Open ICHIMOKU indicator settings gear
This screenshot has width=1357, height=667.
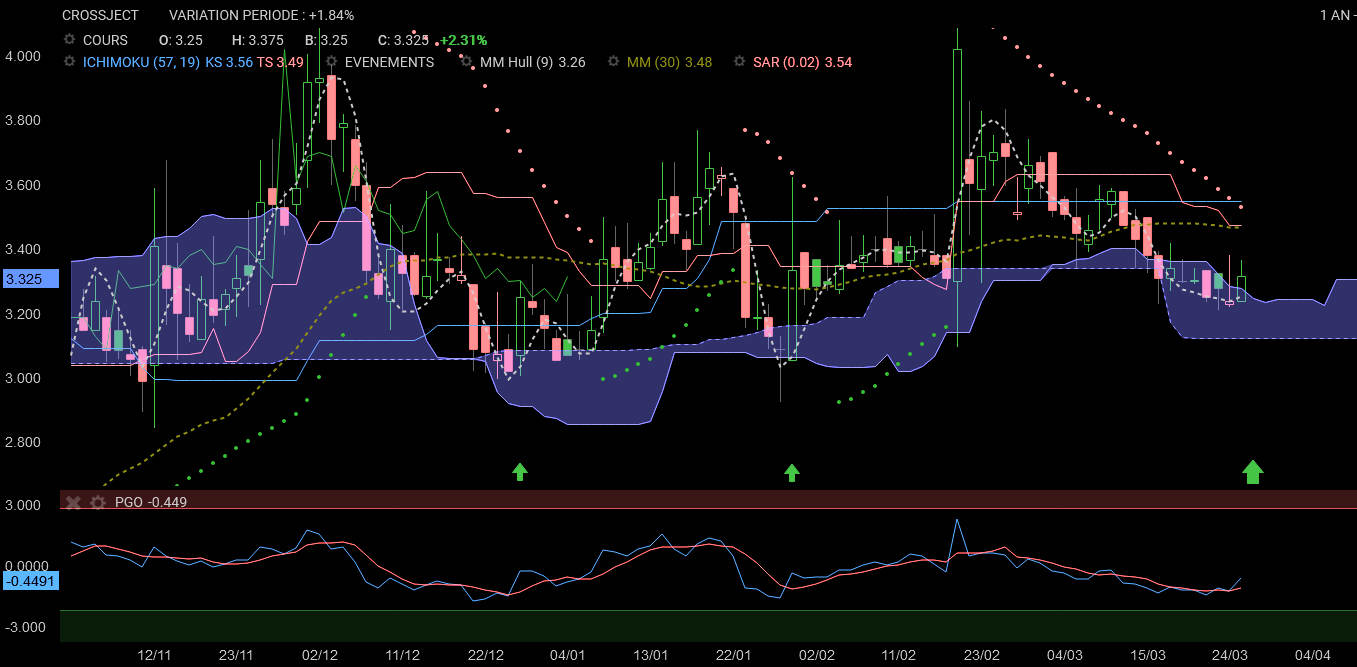click(69, 62)
